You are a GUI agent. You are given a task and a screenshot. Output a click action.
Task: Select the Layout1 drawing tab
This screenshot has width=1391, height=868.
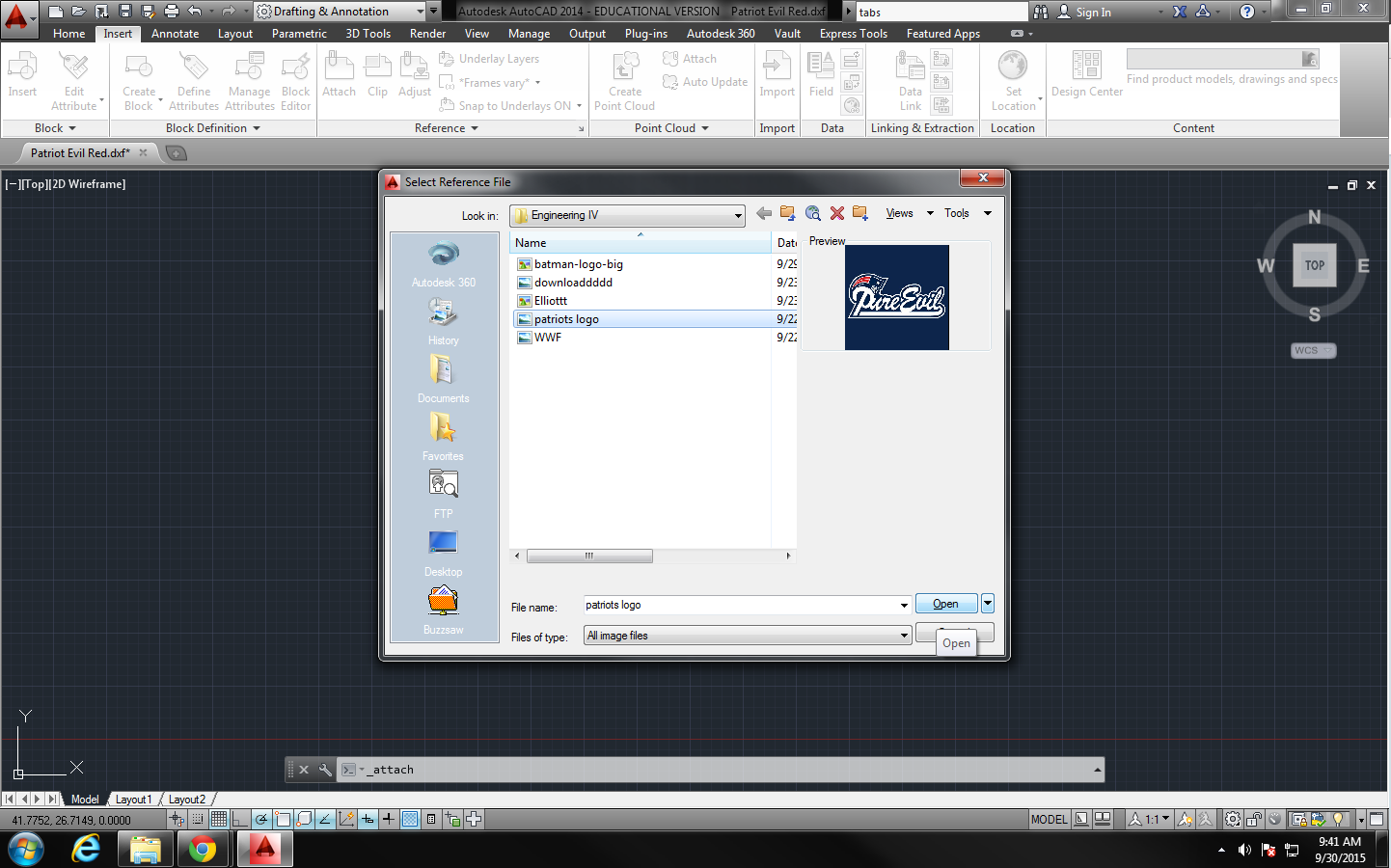pos(133,800)
